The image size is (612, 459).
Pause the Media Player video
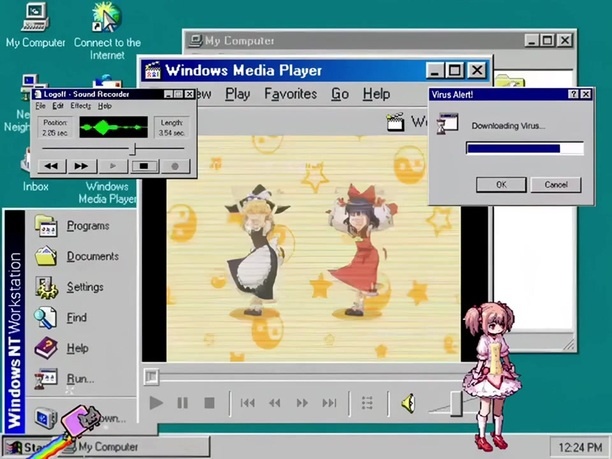(x=182, y=403)
